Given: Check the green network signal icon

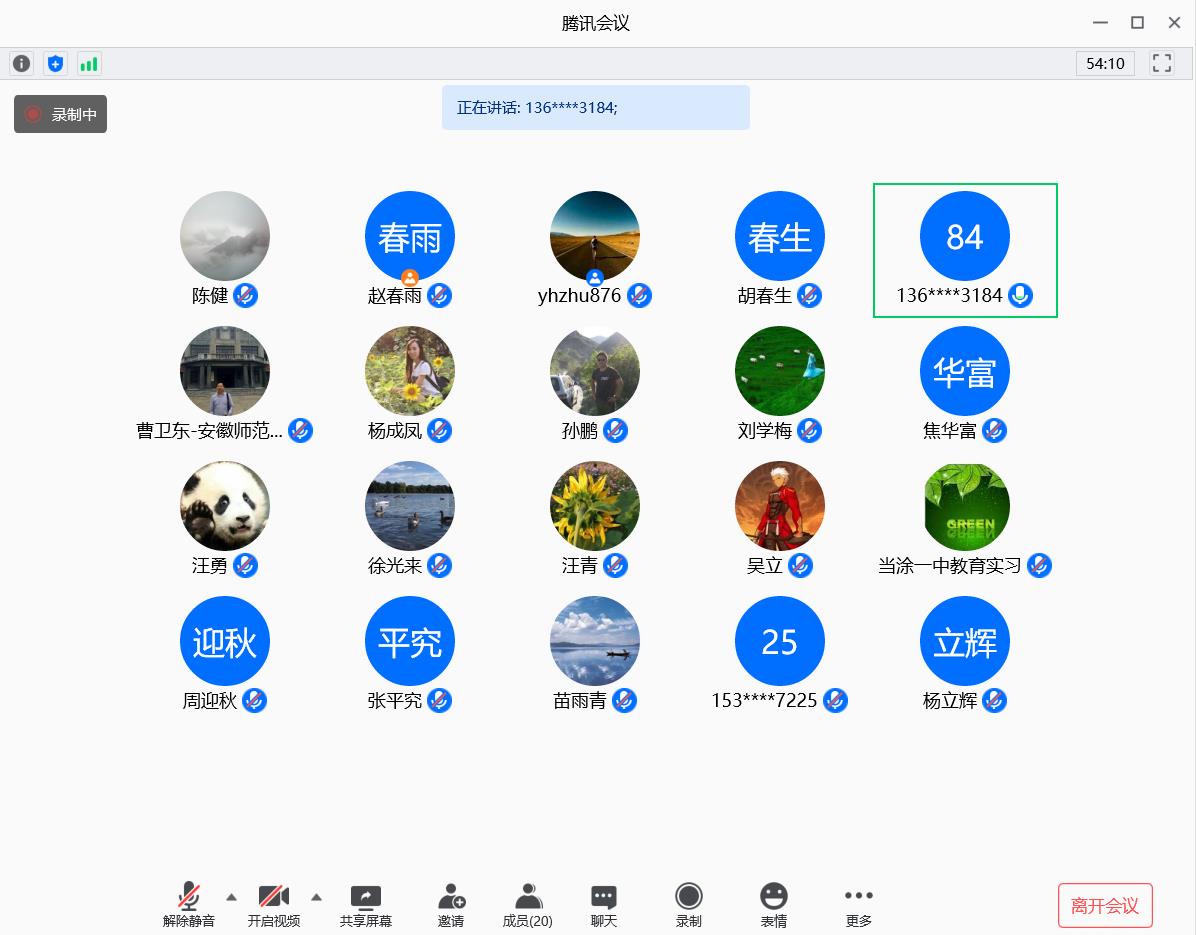Looking at the screenshot, I should click(x=89, y=64).
